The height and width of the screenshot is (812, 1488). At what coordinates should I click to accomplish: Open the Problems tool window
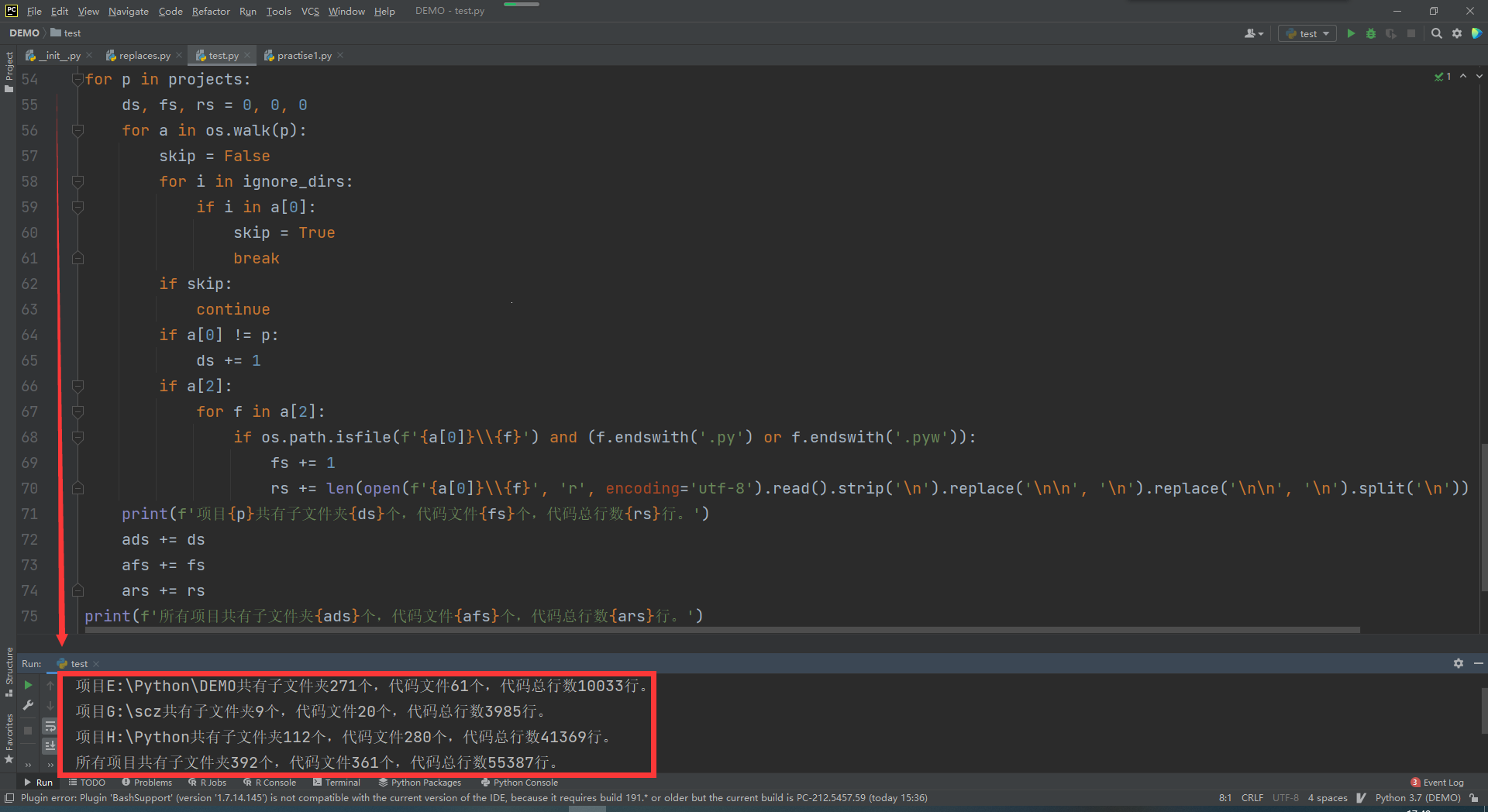pos(146,783)
